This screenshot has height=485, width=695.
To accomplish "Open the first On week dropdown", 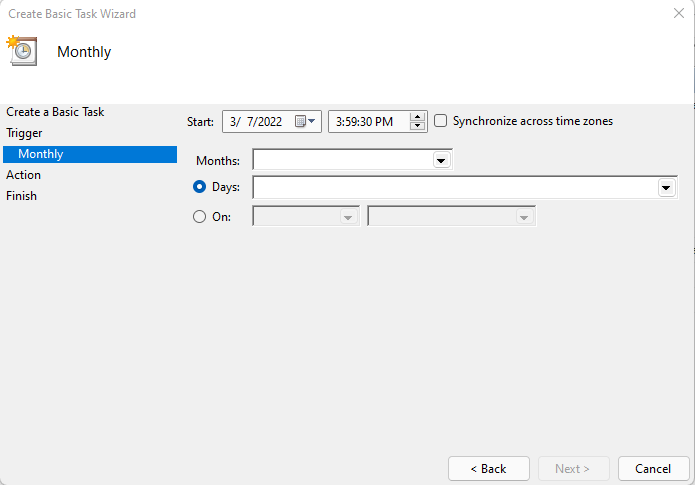I will pyautogui.click(x=306, y=216).
